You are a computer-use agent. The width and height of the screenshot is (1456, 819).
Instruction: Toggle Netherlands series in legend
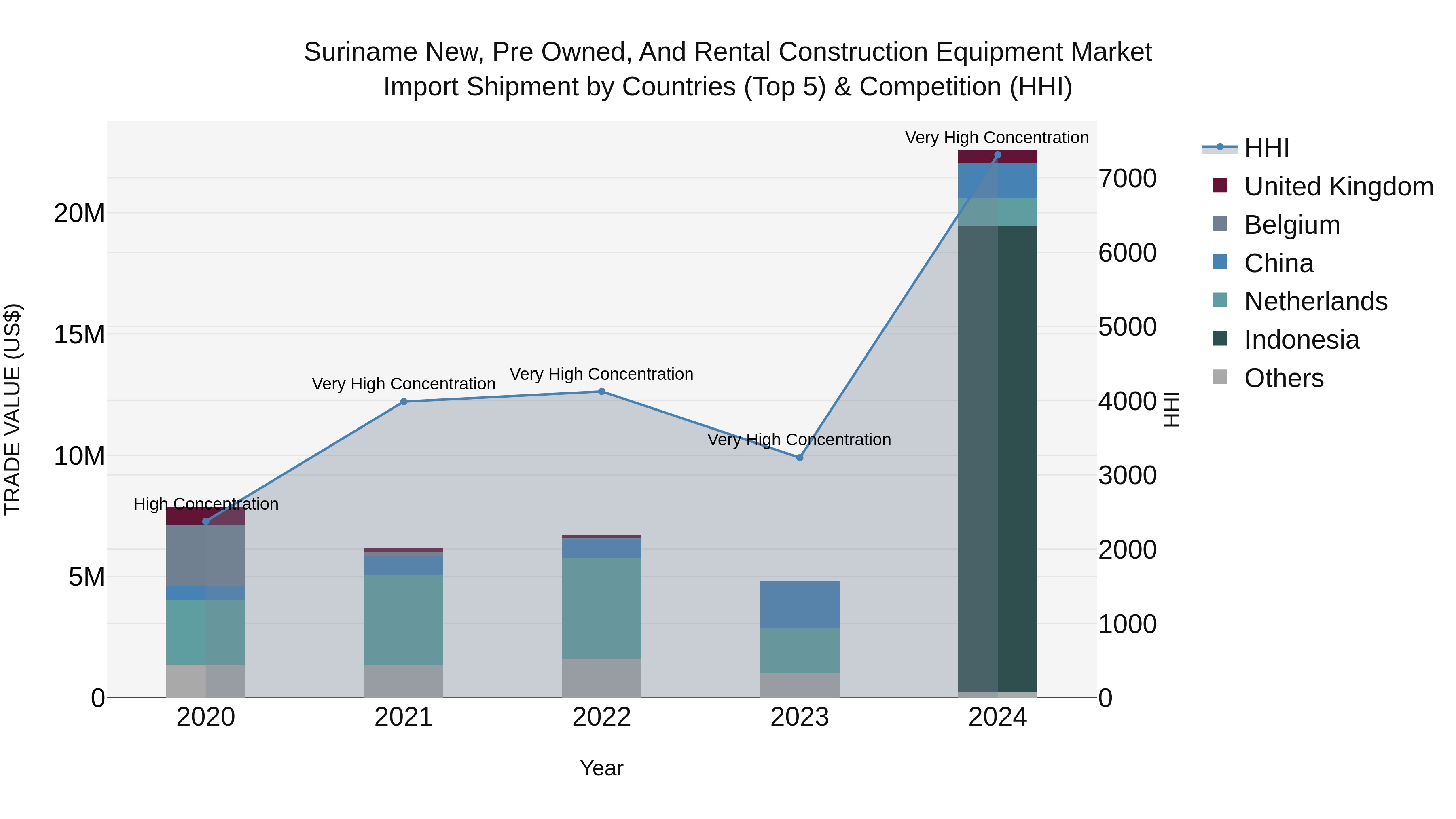click(1300, 301)
